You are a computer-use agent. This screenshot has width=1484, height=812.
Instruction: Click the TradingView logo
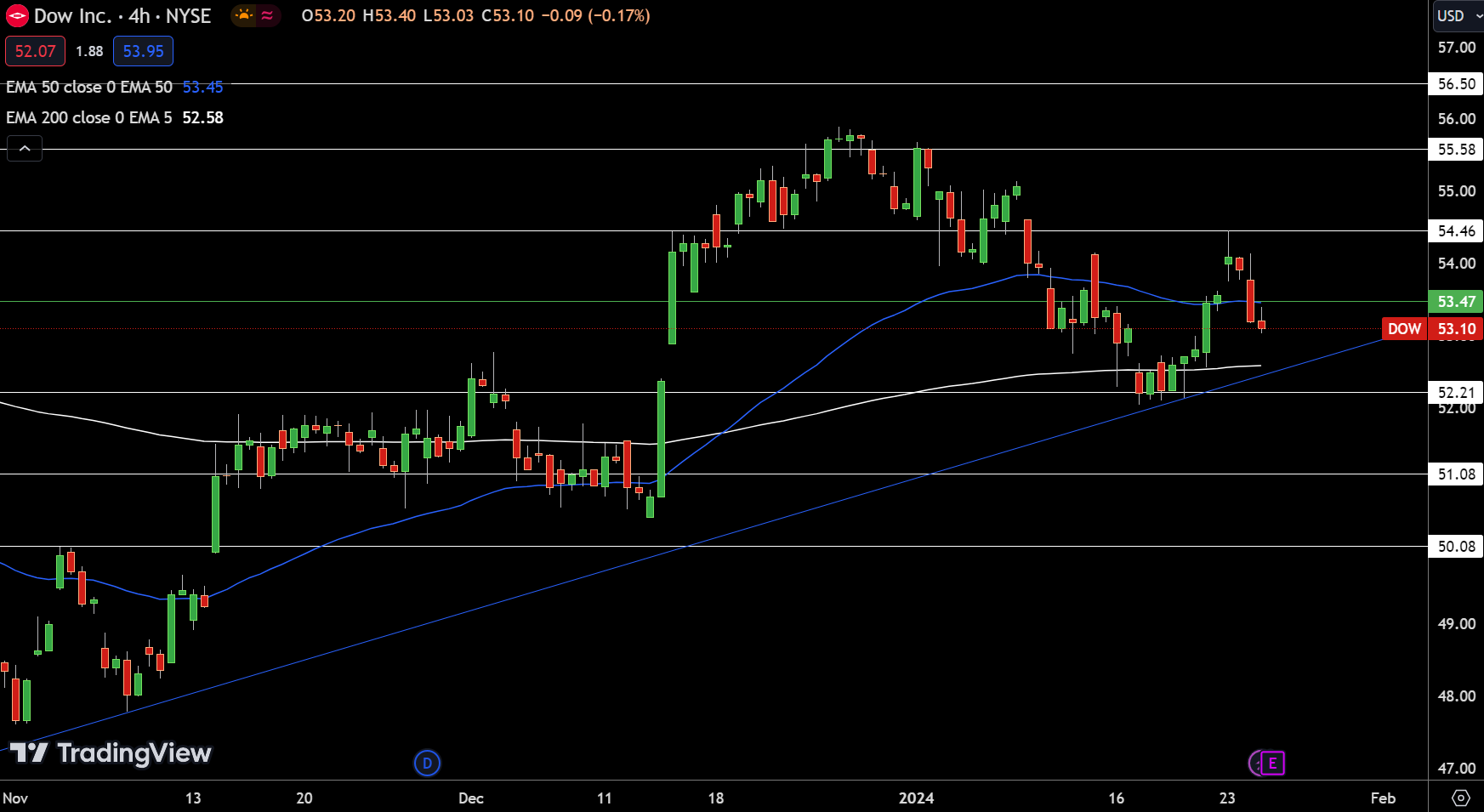click(x=111, y=753)
